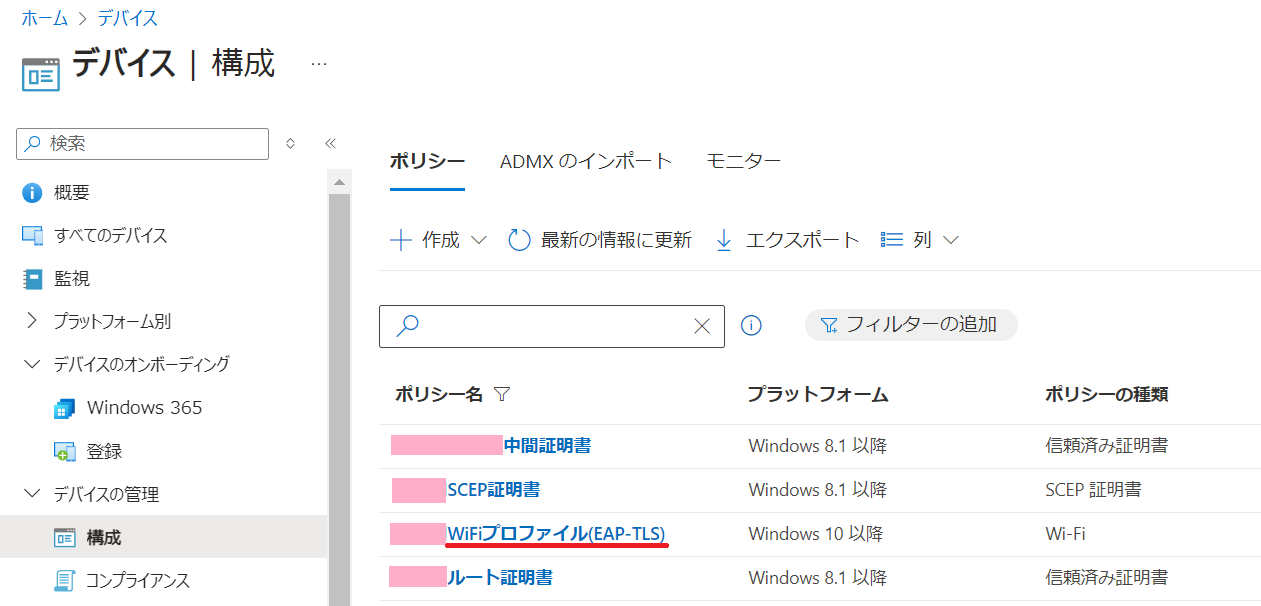Open the ellipsis menu beside 構成 title
Viewport: 1261px width, 606px height.
coord(319,63)
